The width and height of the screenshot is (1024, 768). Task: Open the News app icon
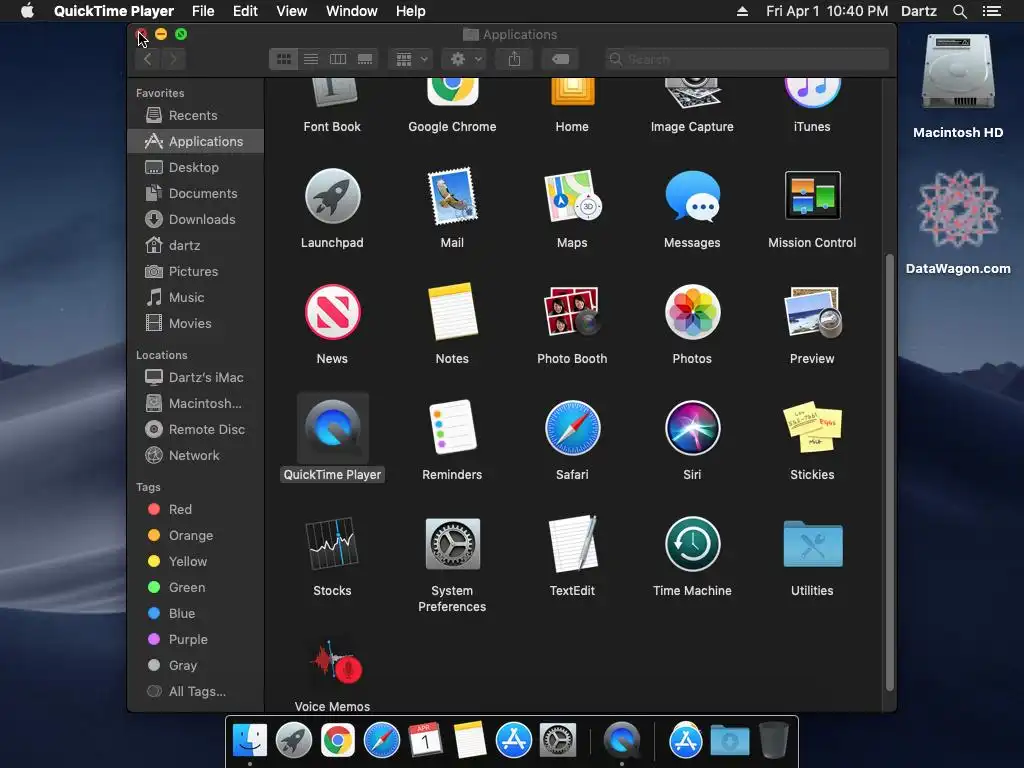click(x=332, y=312)
